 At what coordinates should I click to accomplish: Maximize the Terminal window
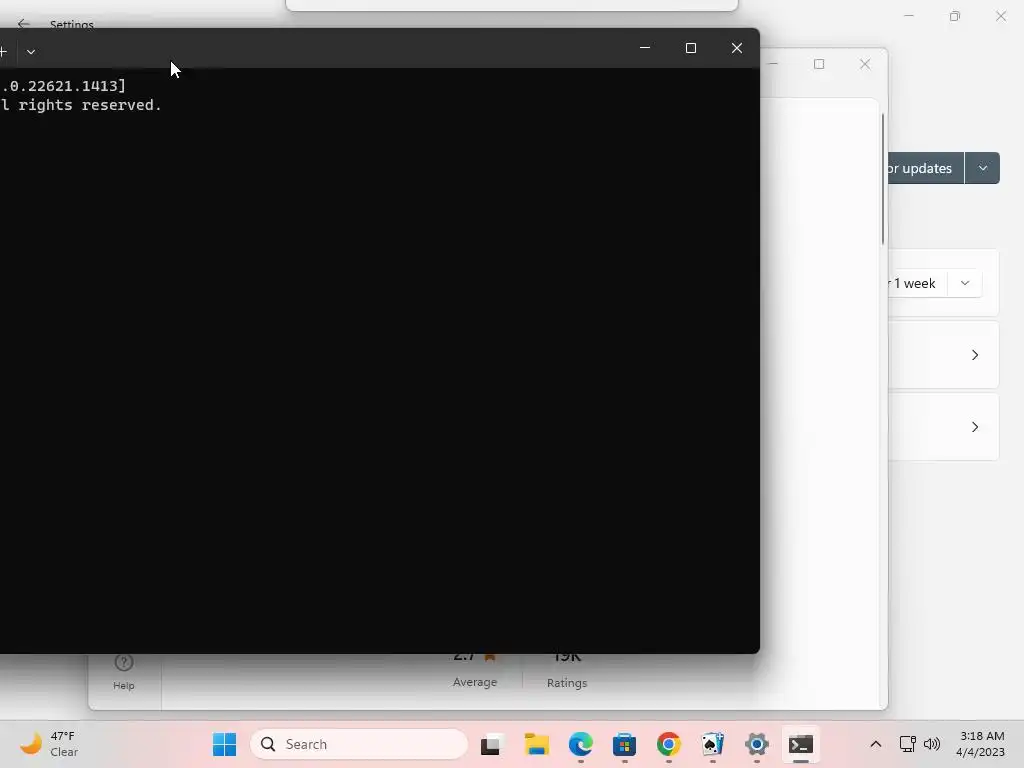click(691, 48)
